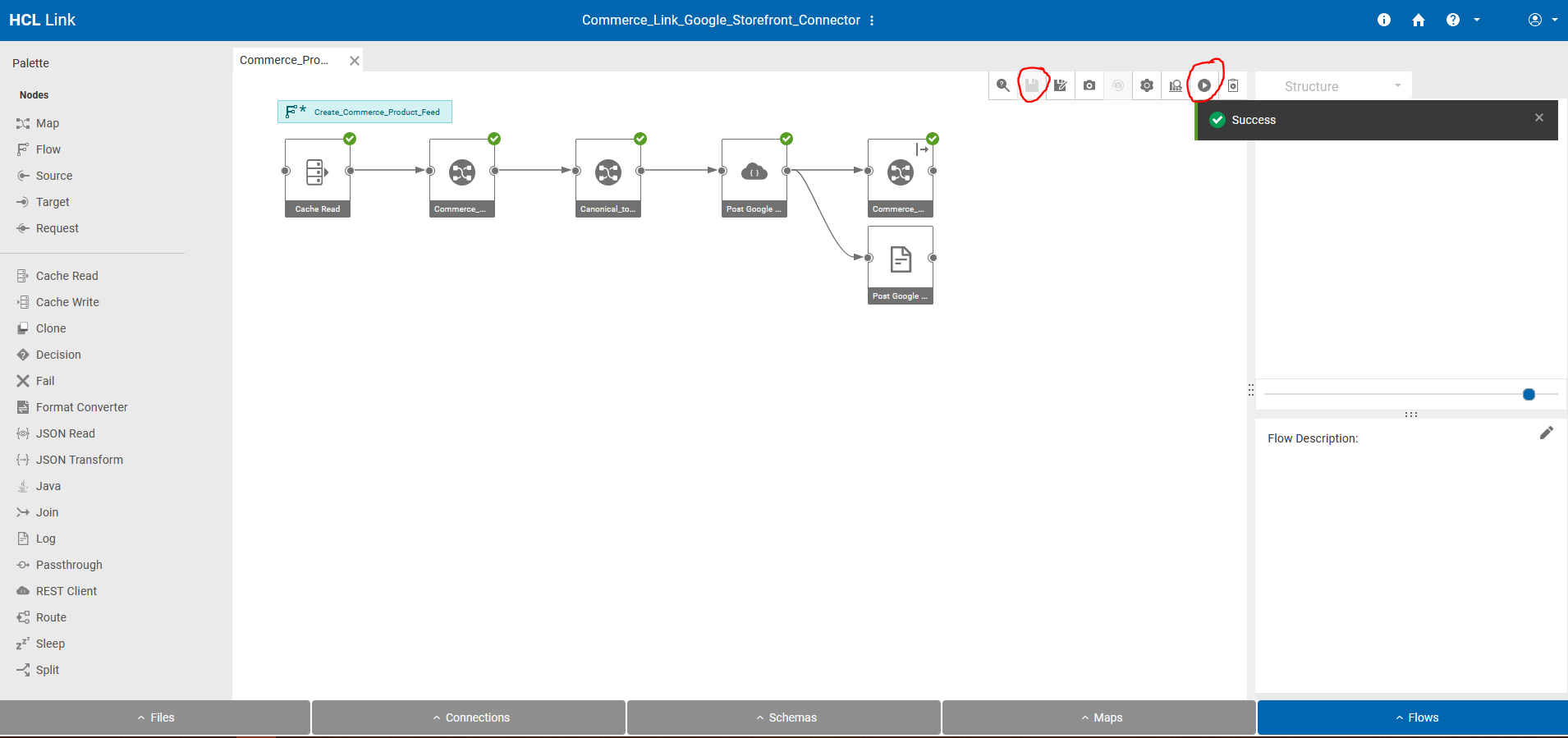
Task: Open the Structure dropdown
Action: [1333, 86]
